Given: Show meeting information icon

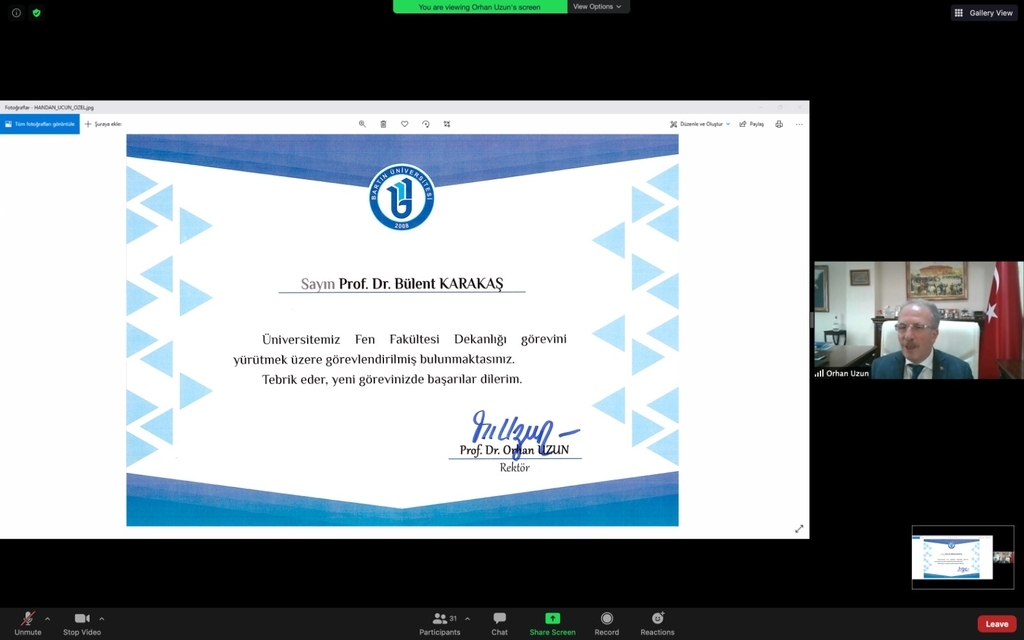Looking at the screenshot, I should click(16, 13).
